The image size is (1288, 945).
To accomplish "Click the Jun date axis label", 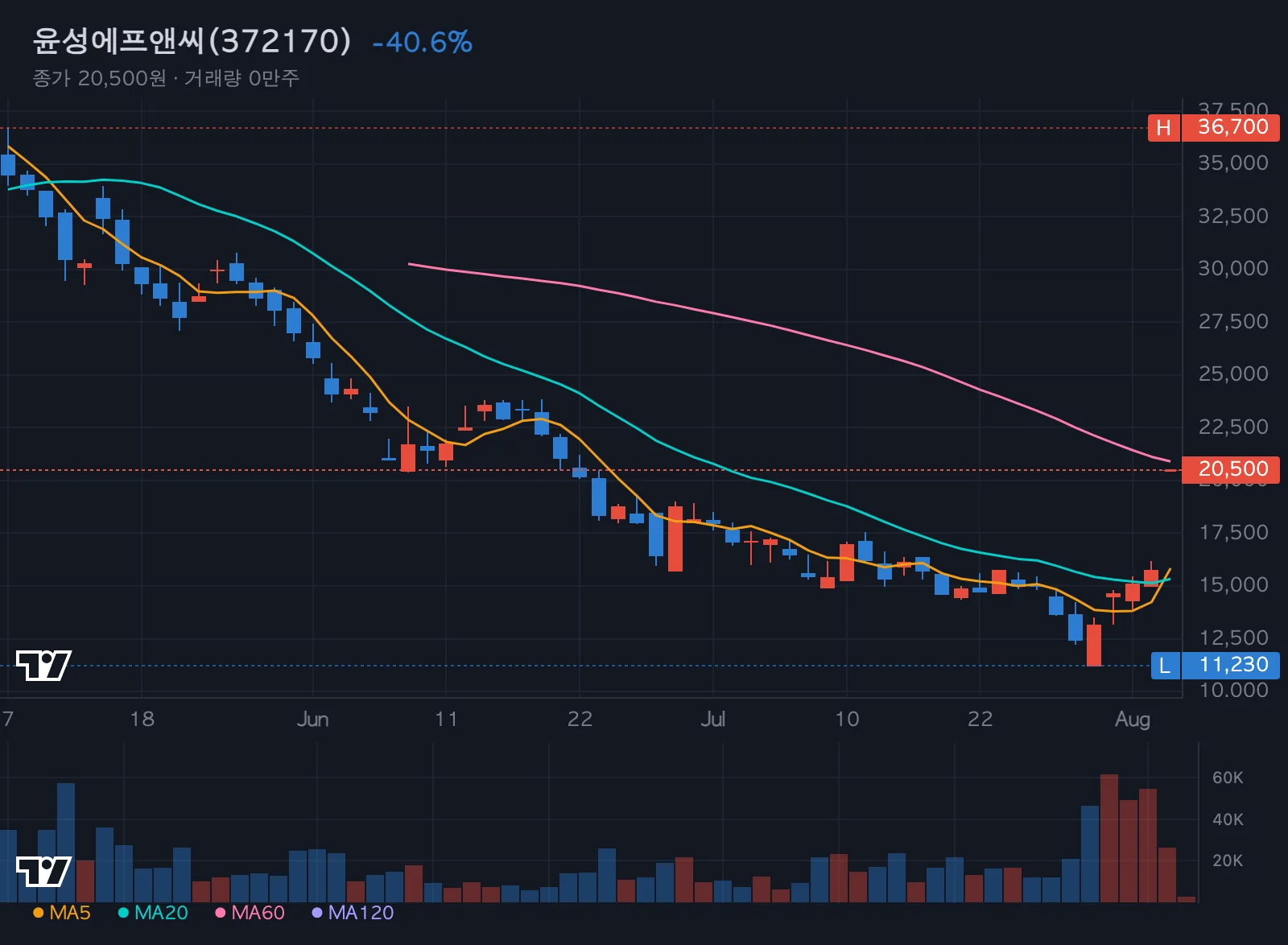I will [312, 719].
